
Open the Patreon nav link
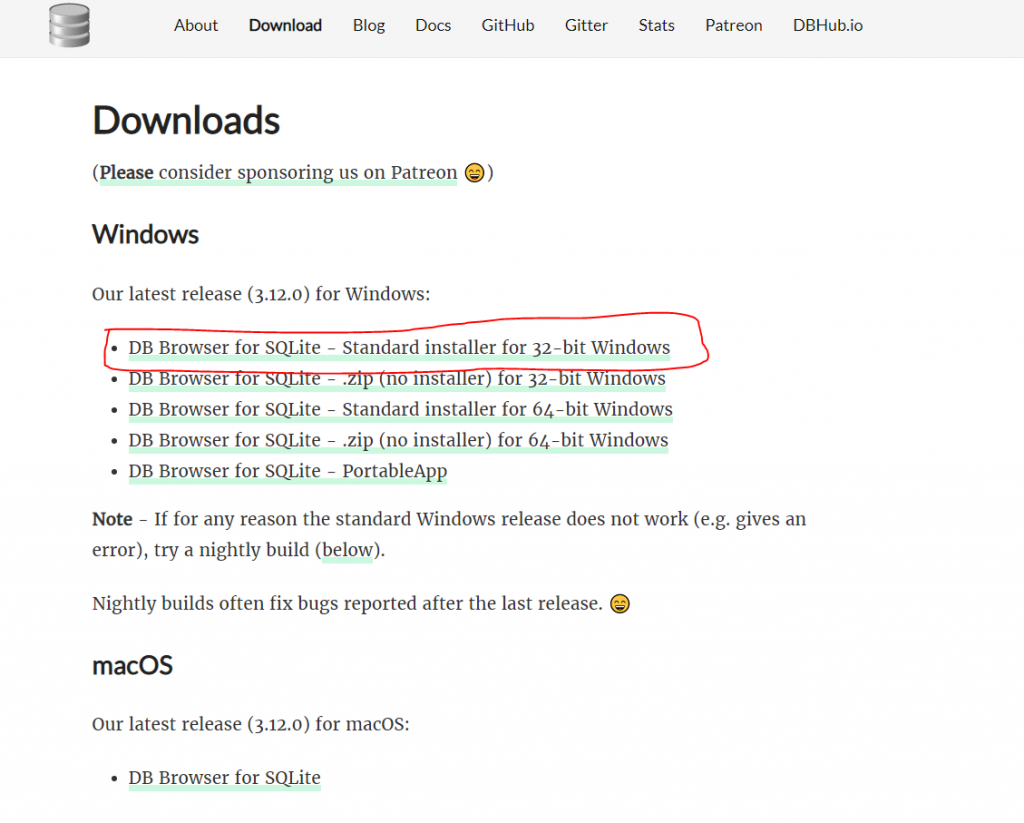click(733, 25)
